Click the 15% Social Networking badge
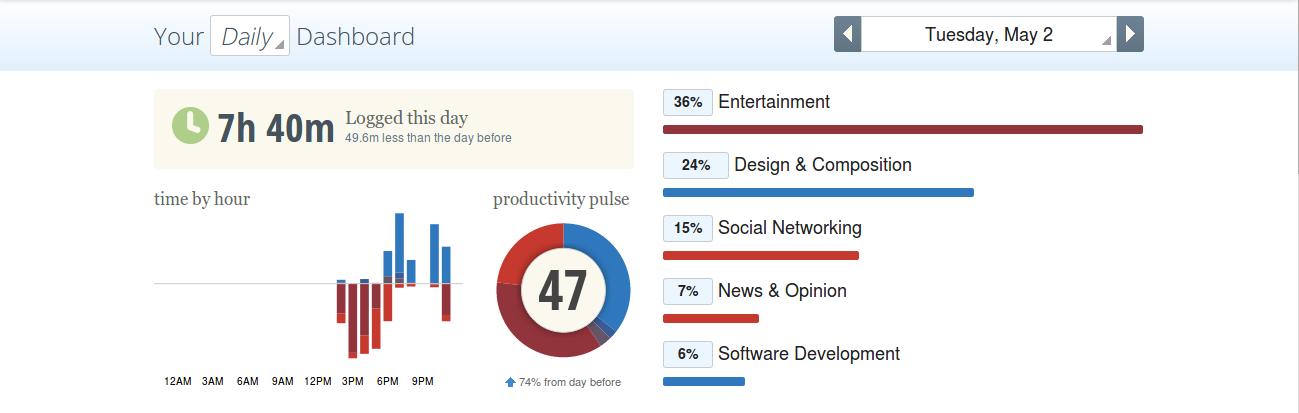The image size is (1299, 413). [688, 228]
